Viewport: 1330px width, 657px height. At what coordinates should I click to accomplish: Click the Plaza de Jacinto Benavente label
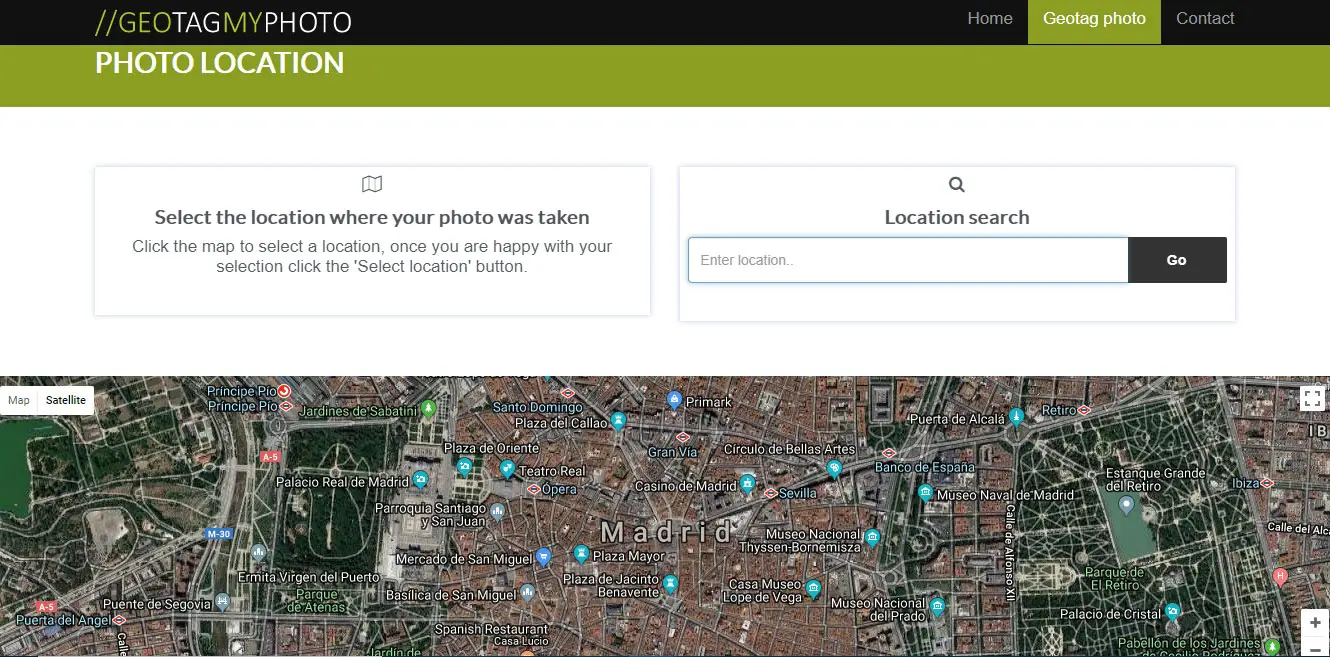click(611, 585)
